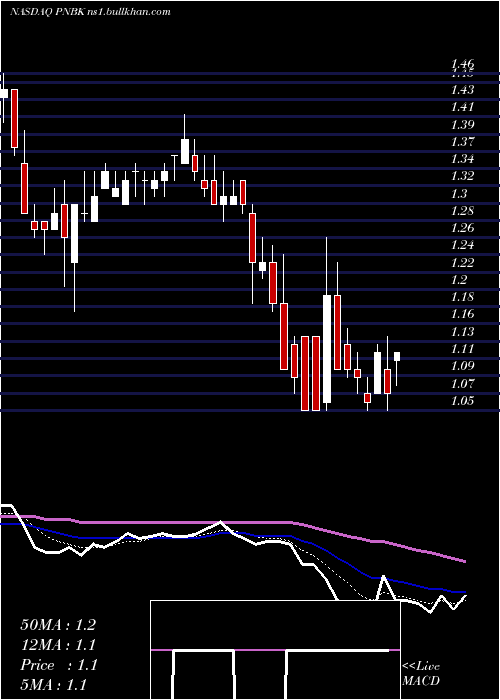Click the NASDAQ PNBK chart title
This screenshot has width=500, height=700.
[x=90, y=12]
